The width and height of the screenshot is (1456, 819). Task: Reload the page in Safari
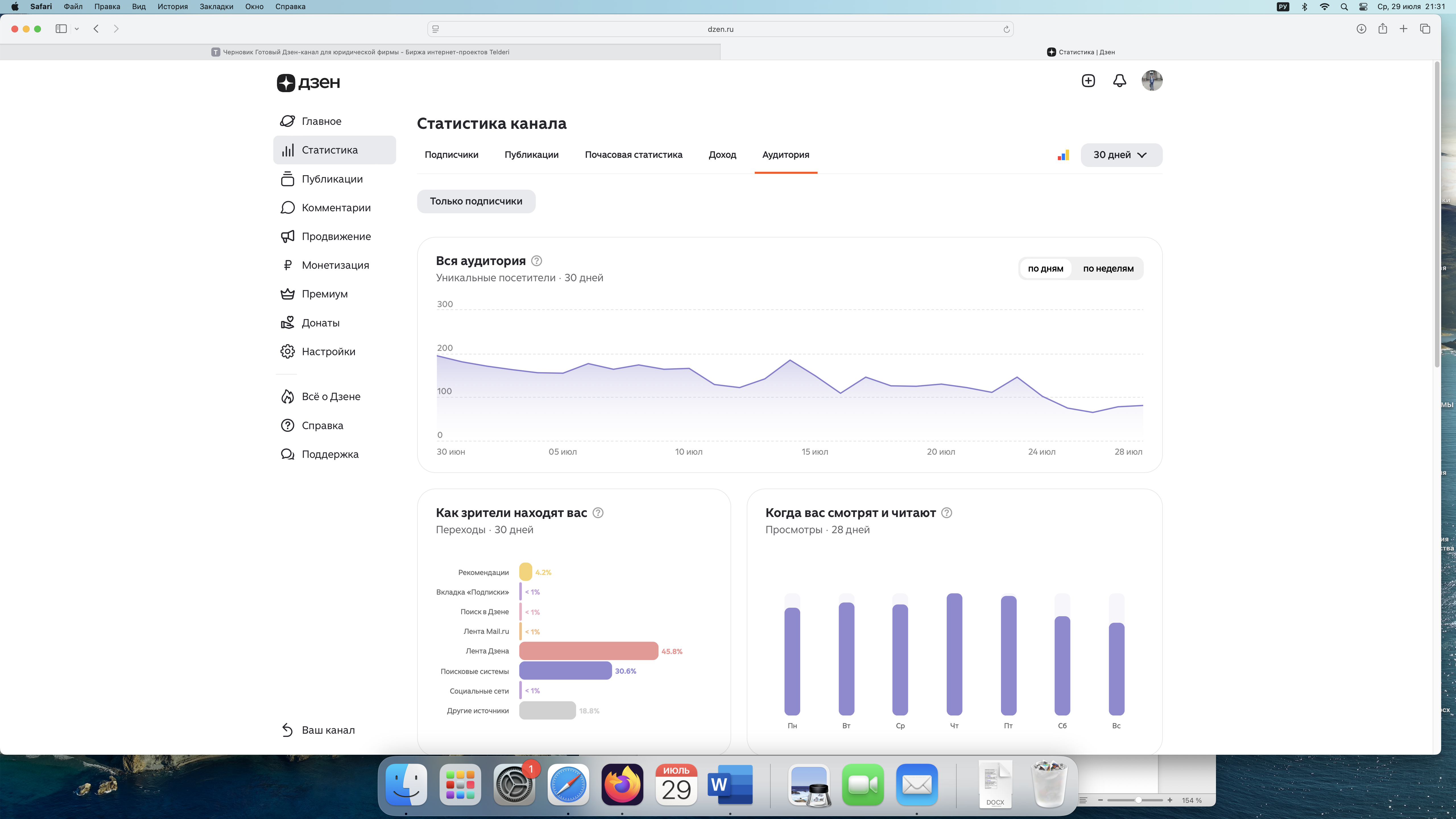click(x=1006, y=29)
